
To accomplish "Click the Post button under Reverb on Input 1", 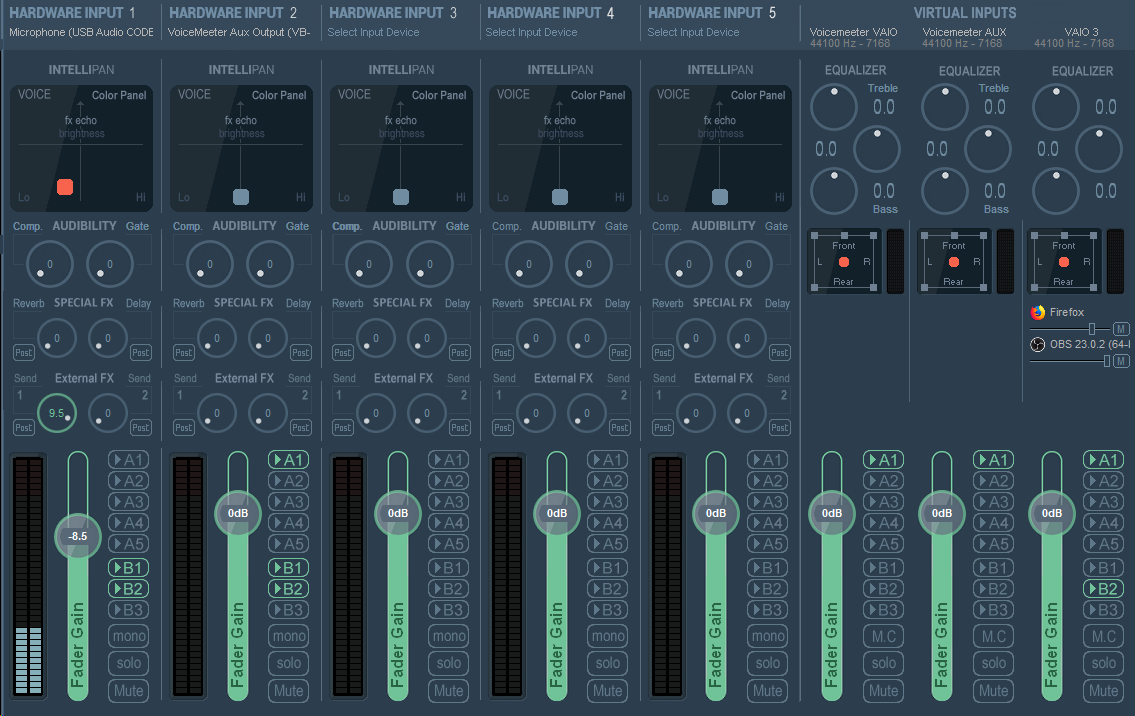I will pos(24,353).
